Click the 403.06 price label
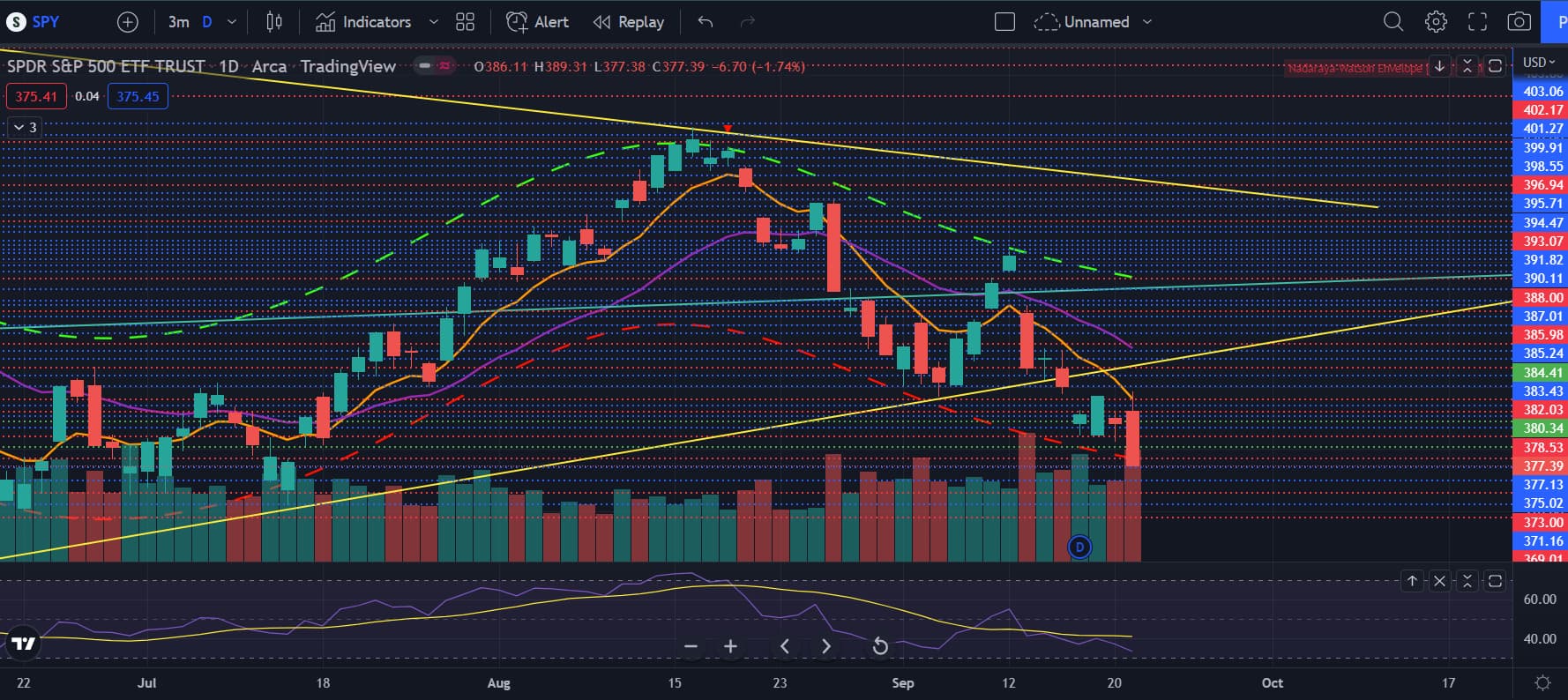The width and height of the screenshot is (1568, 700). point(1541,91)
